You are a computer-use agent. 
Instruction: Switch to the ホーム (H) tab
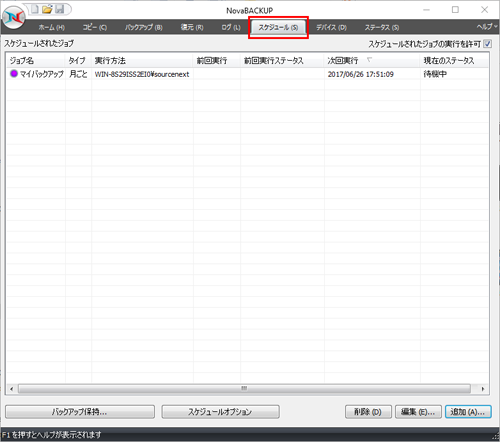(x=52, y=27)
